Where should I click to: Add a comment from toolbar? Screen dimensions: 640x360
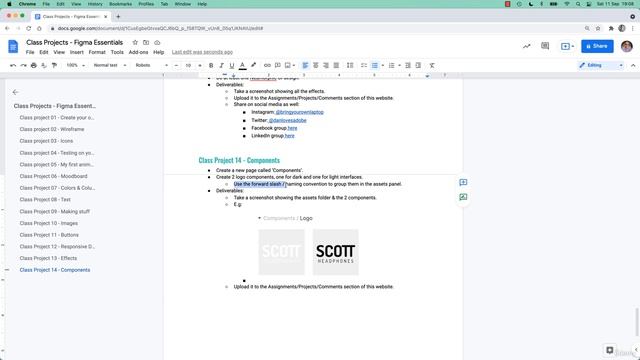278,65
